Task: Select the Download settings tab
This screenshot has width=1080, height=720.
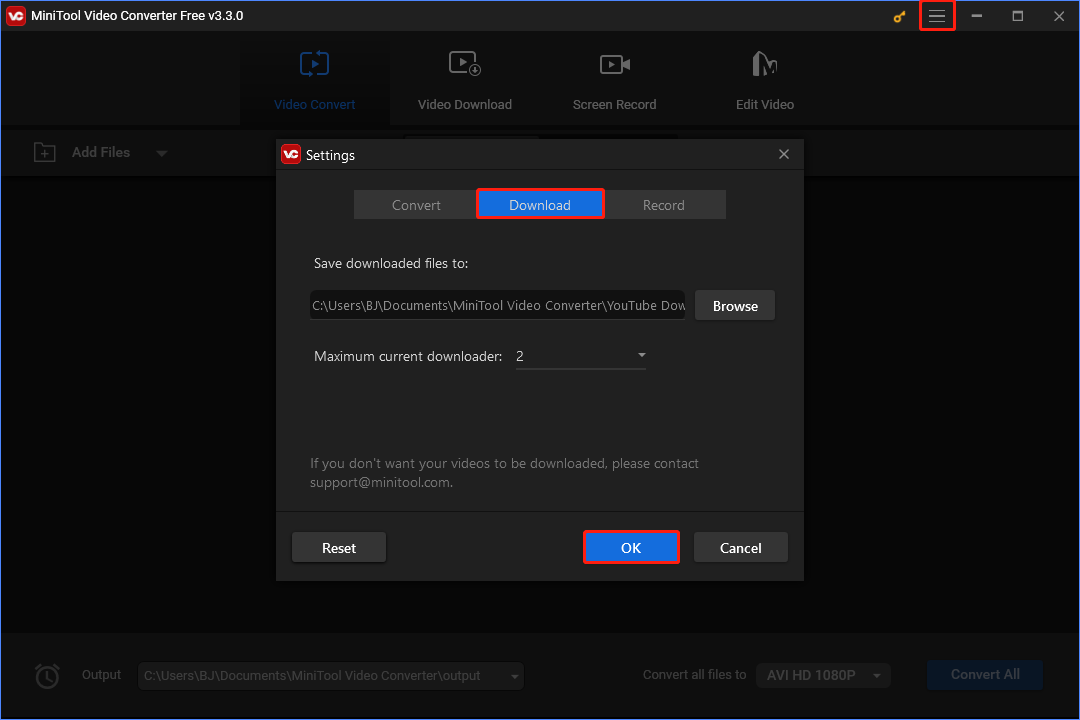Action: coord(540,205)
